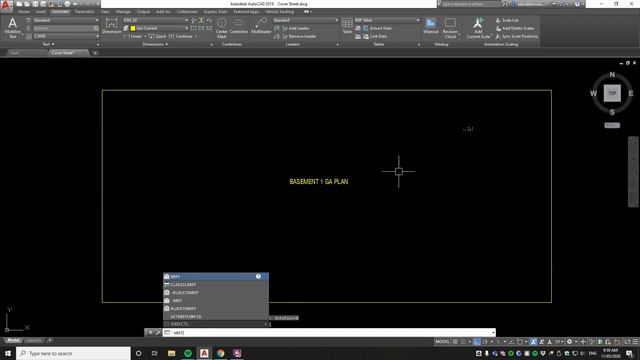Click the N compass direction on ViewCube
This screenshot has height=360, width=640.
click(x=612, y=74)
